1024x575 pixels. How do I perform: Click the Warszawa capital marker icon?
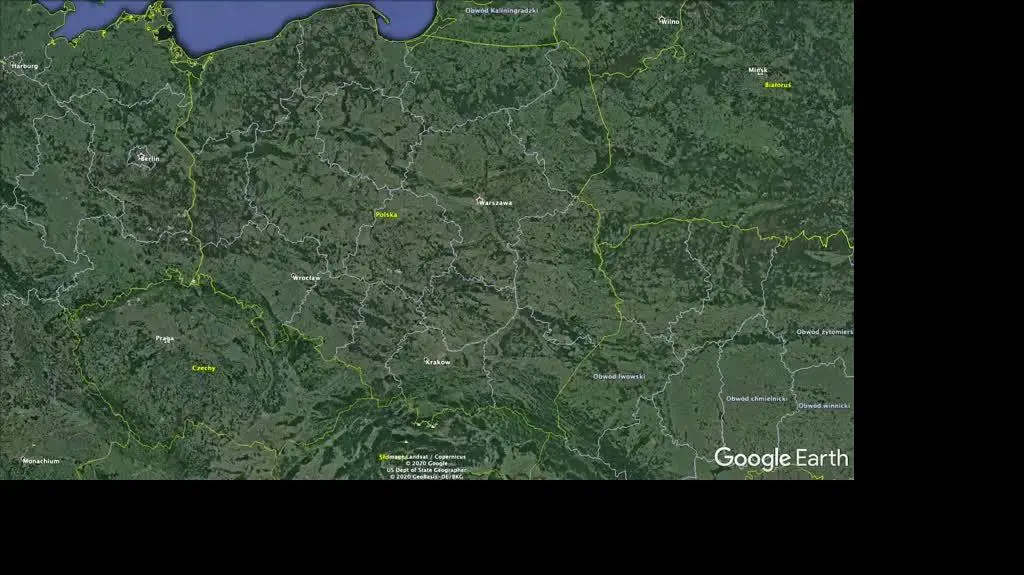click(x=479, y=200)
